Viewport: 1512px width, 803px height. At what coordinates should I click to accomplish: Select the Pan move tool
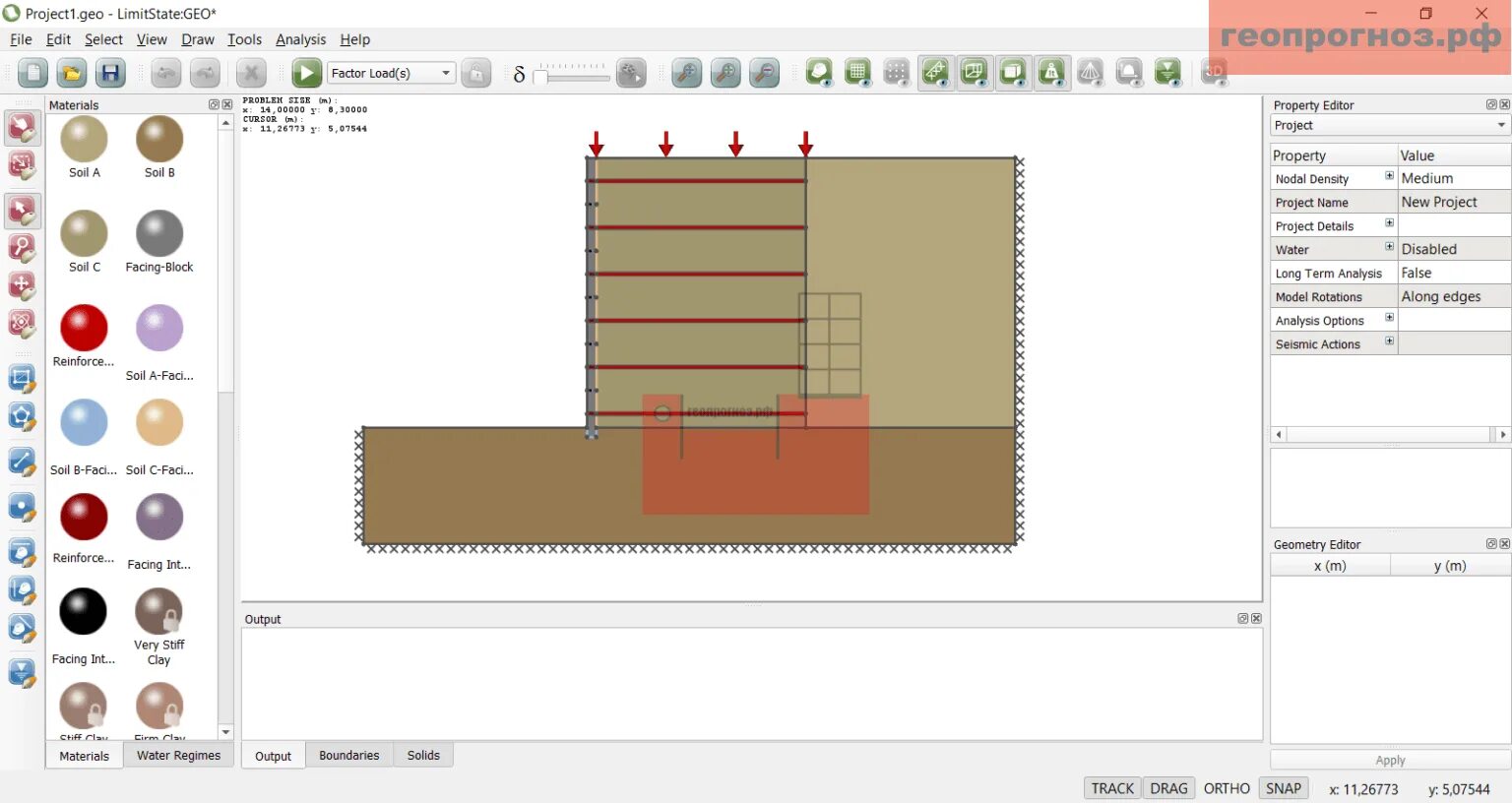coord(22,286)
